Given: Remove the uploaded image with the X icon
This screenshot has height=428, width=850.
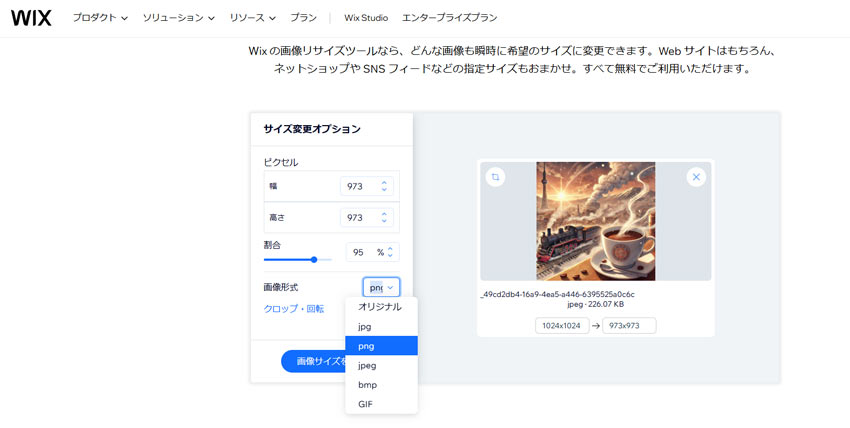Looking at the screenshot, I should [696, 177].
